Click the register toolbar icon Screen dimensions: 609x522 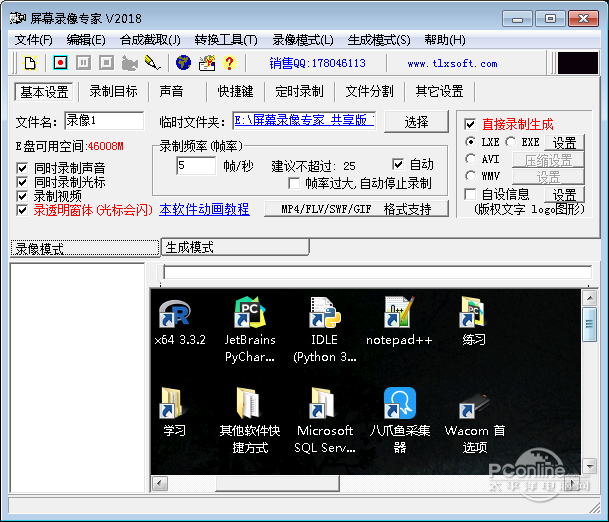pos(207,63)
